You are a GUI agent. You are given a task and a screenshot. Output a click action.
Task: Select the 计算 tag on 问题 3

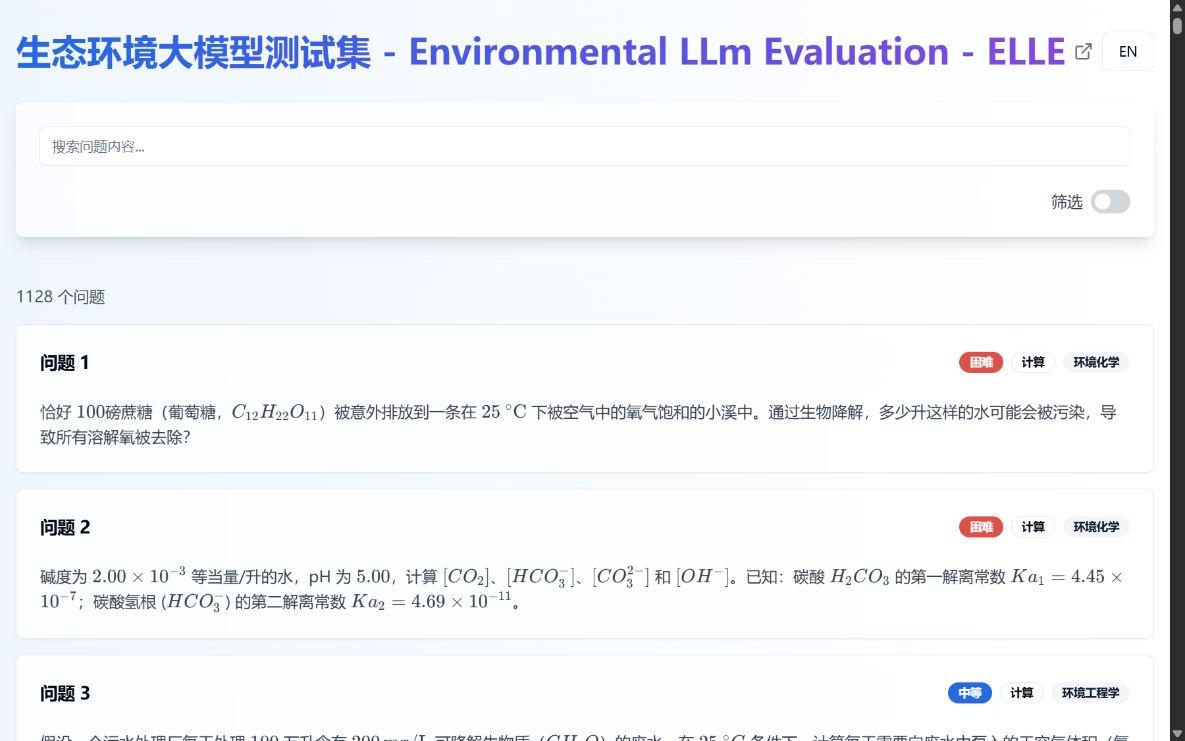coord(1022,693)
